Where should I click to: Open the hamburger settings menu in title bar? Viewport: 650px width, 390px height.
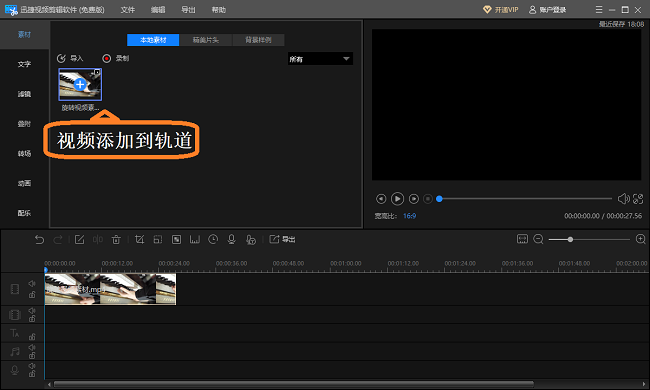[x=599, y=10]
